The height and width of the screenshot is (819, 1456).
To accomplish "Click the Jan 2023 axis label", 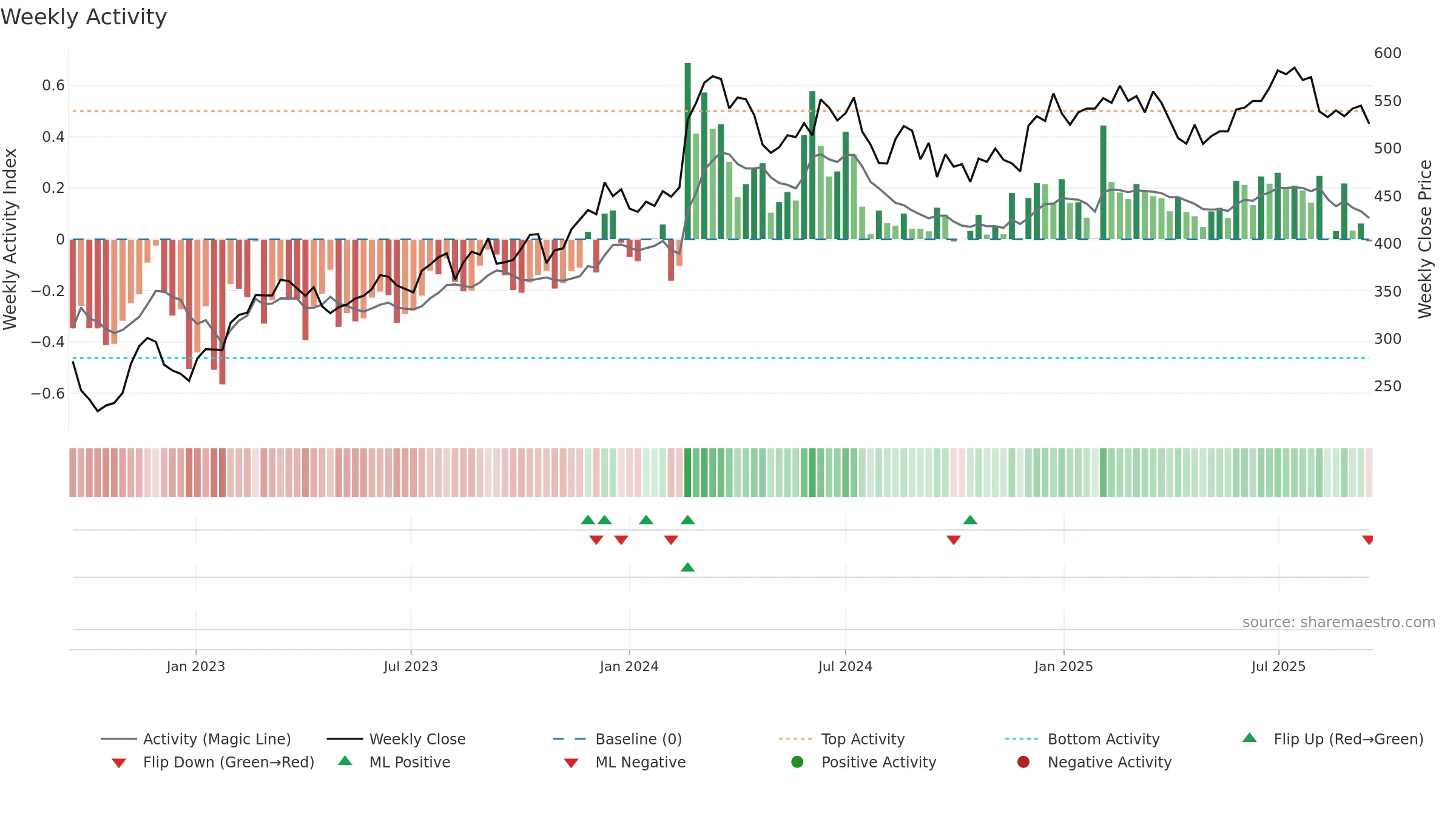I will (196, 666).
